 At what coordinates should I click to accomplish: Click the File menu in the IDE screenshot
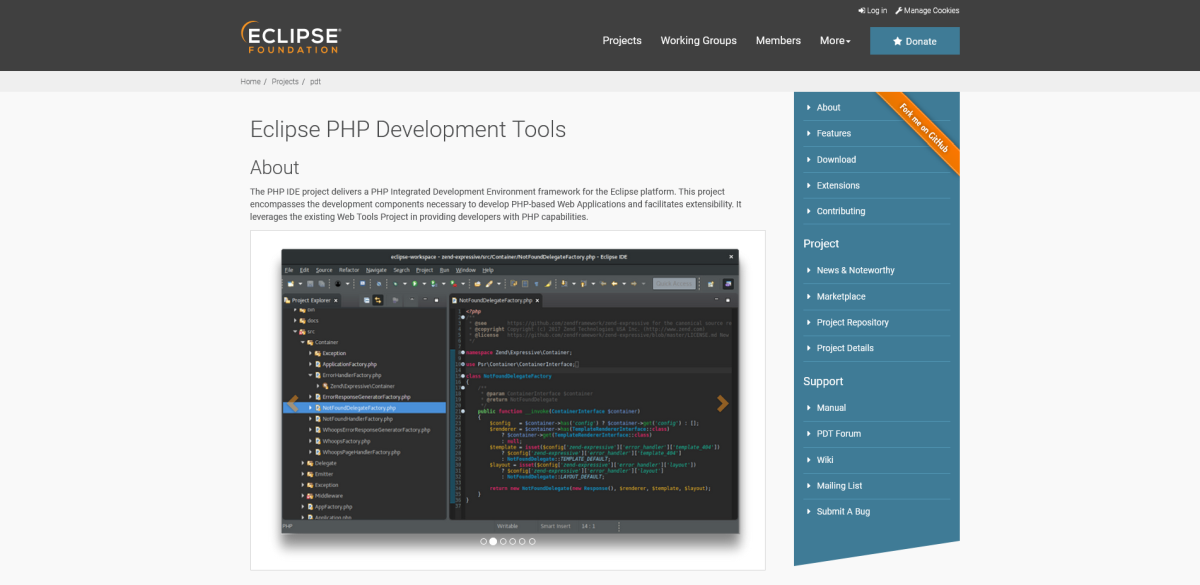pos(289,270)
